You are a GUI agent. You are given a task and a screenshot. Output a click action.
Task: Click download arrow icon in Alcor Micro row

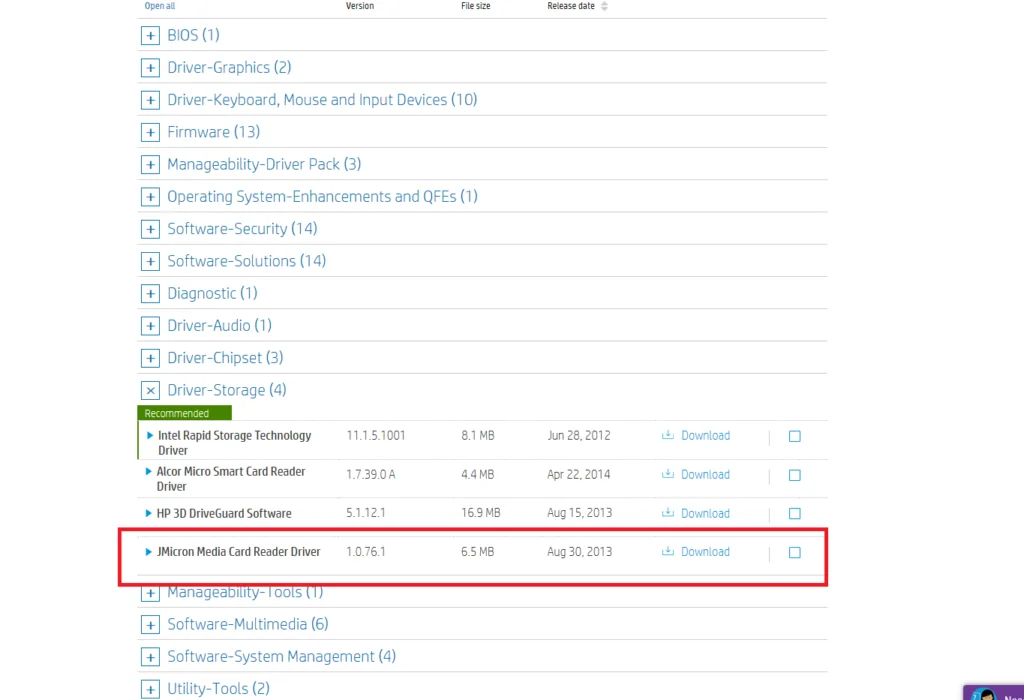(667, 474)
